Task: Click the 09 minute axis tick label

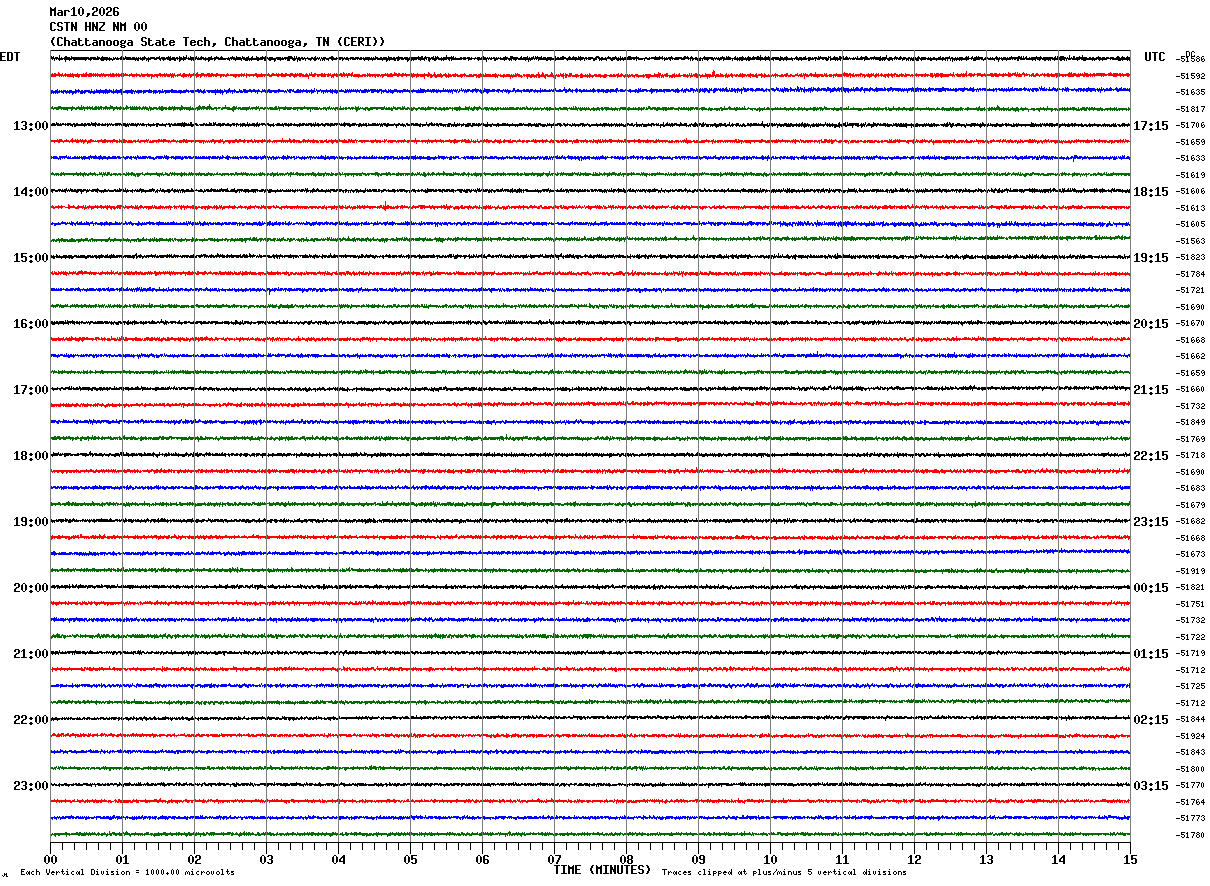Action: tap(698, 860)
